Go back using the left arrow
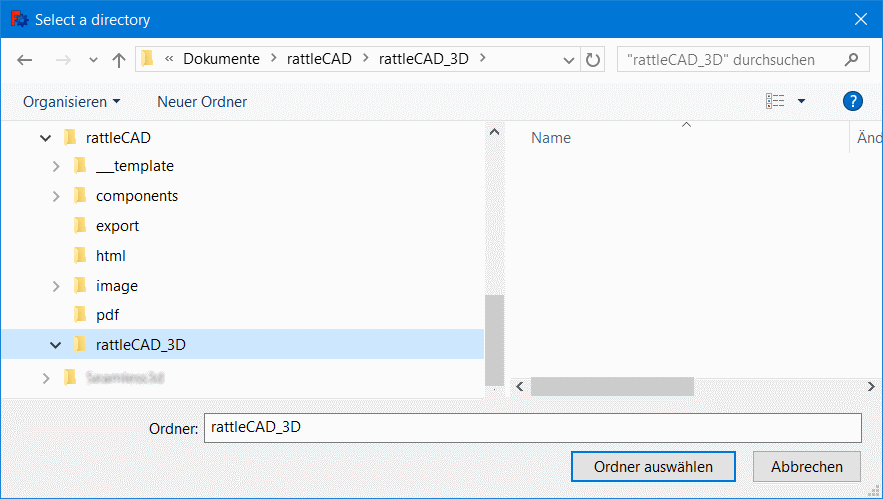 pos(24,60)
